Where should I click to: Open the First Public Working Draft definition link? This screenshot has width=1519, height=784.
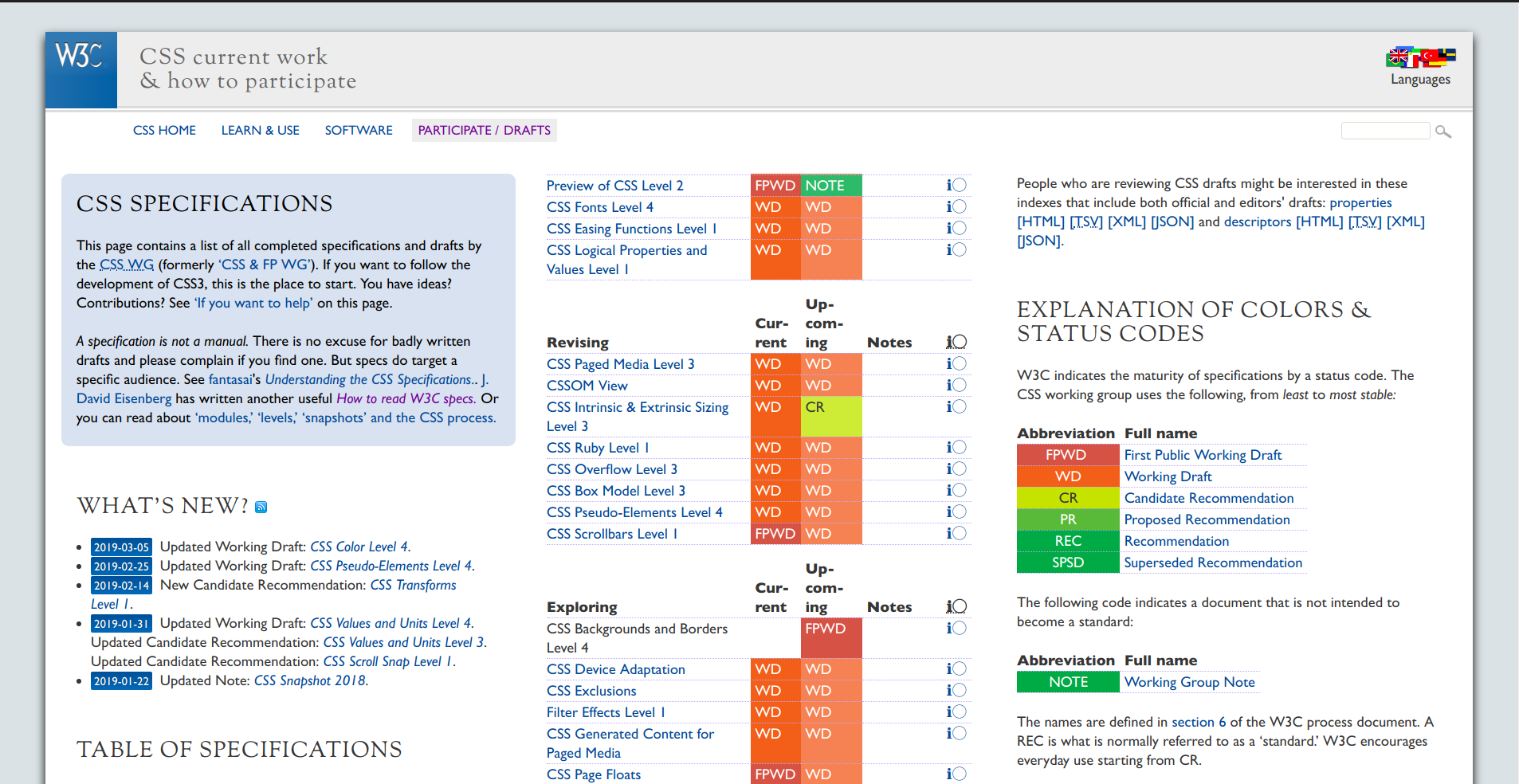(1203, 455)
